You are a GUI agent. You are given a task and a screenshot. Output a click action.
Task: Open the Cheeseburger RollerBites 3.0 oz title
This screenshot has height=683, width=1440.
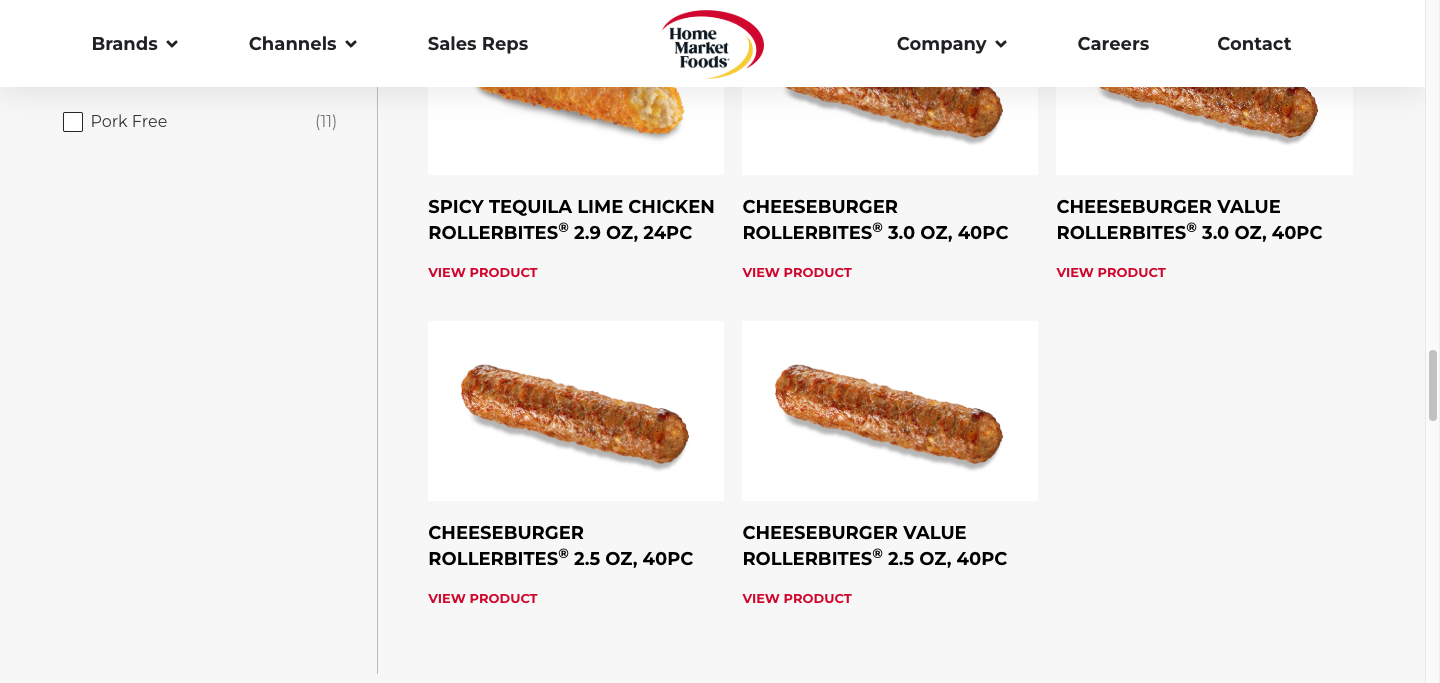tap(875, 220)
